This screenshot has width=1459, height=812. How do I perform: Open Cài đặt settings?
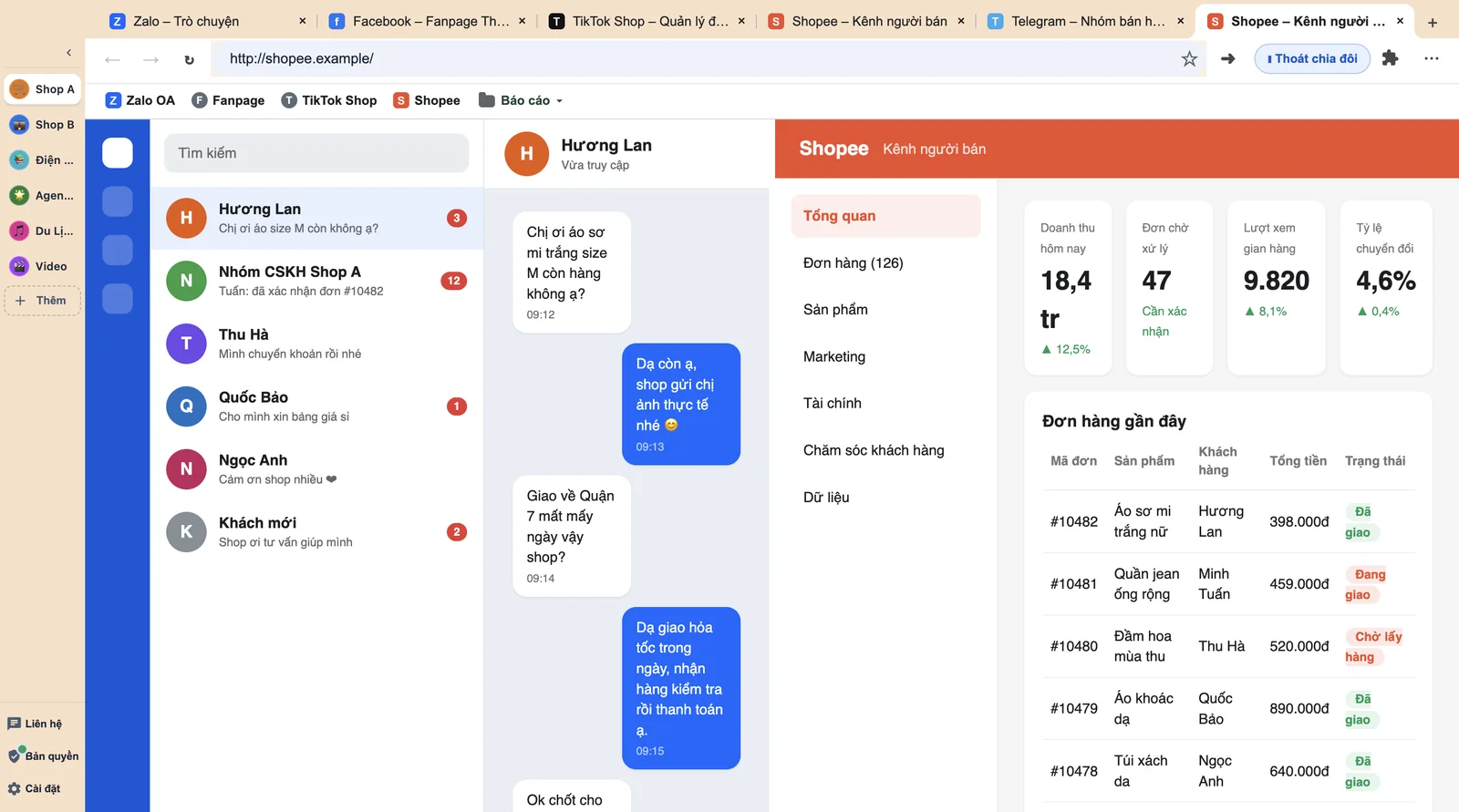pos(35,788)
